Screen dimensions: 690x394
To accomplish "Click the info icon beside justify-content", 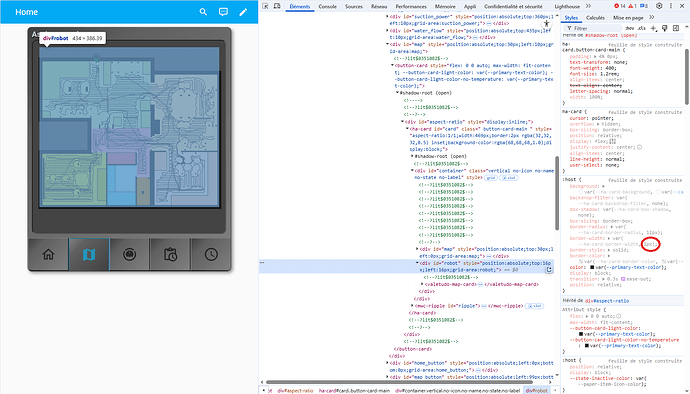I will click(639, 147).
